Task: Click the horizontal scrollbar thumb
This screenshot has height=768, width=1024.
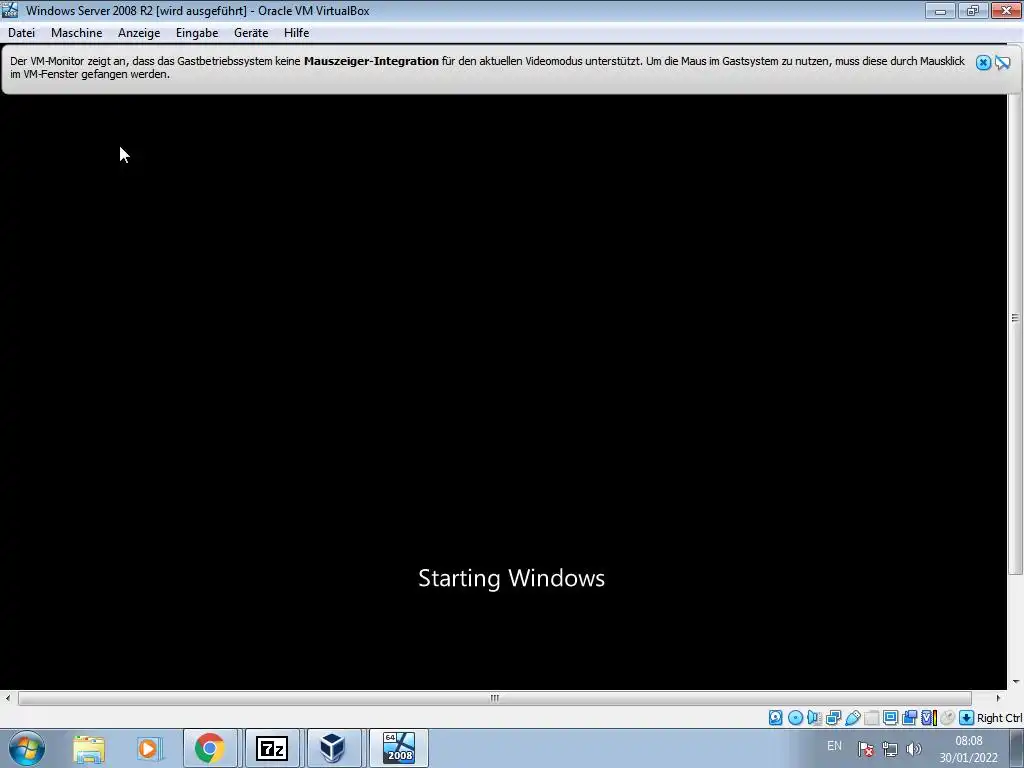Action: tap(494, 697)
